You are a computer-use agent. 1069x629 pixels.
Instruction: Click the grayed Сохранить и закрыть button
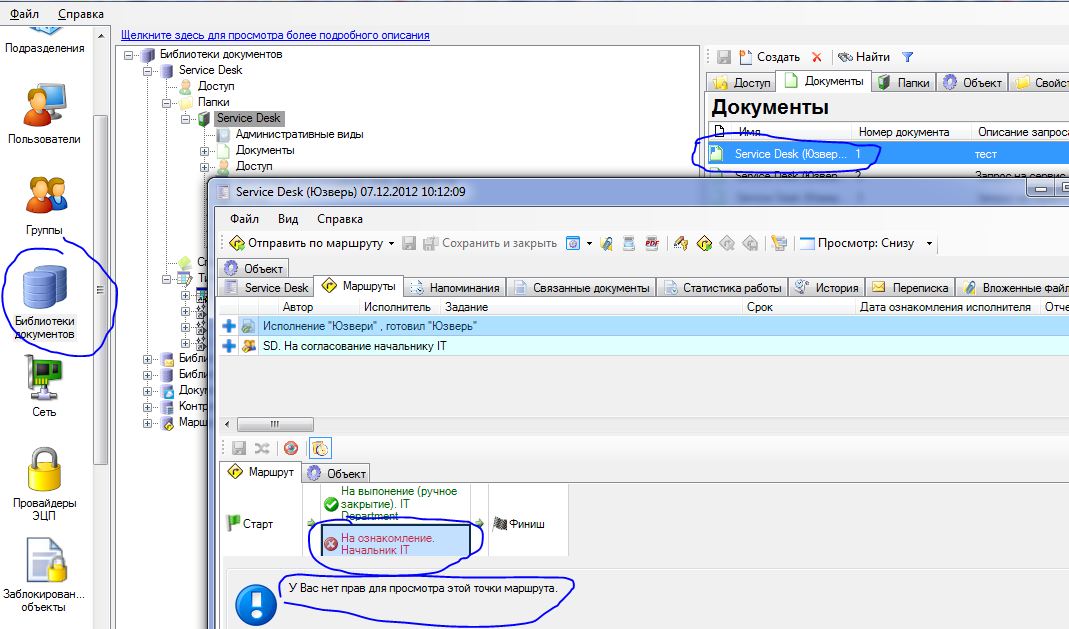(x=490, y=243)
